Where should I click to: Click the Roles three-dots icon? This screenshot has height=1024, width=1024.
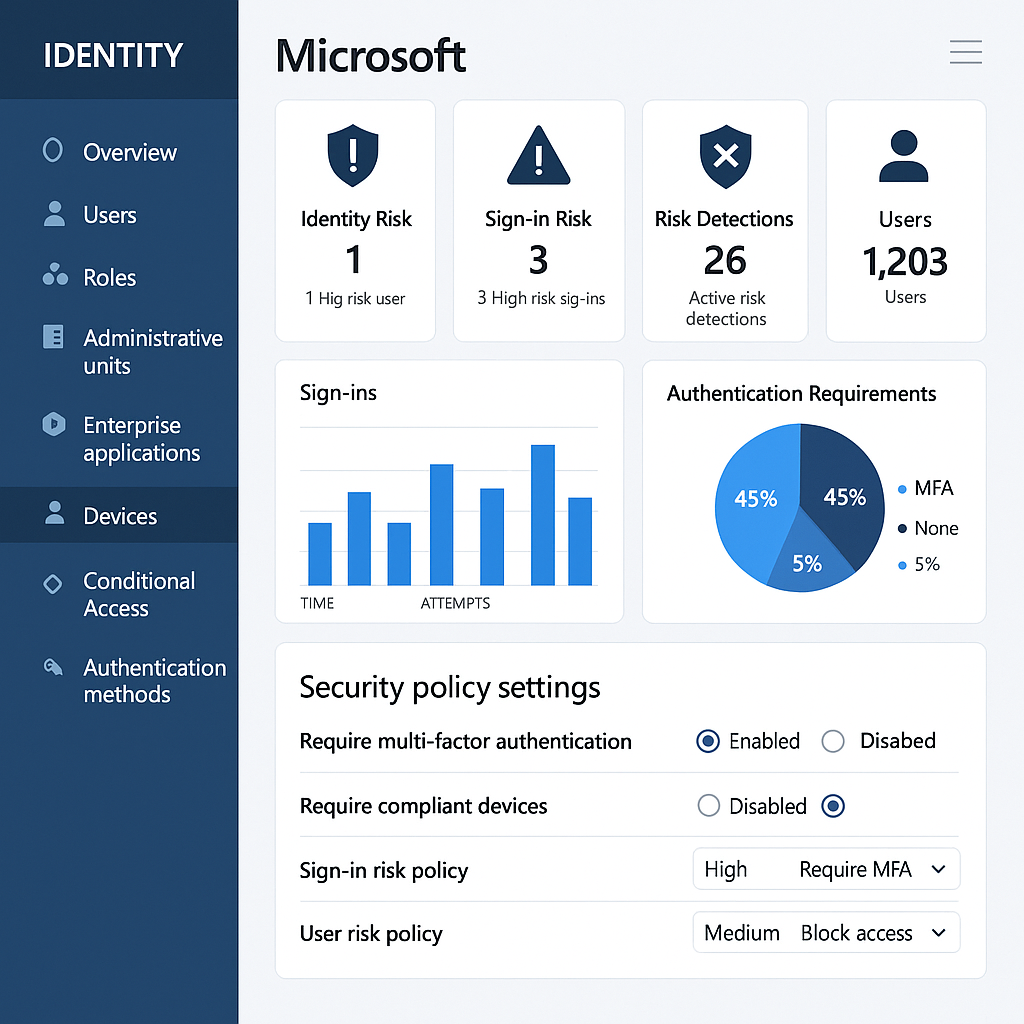(x=55, y=274)
